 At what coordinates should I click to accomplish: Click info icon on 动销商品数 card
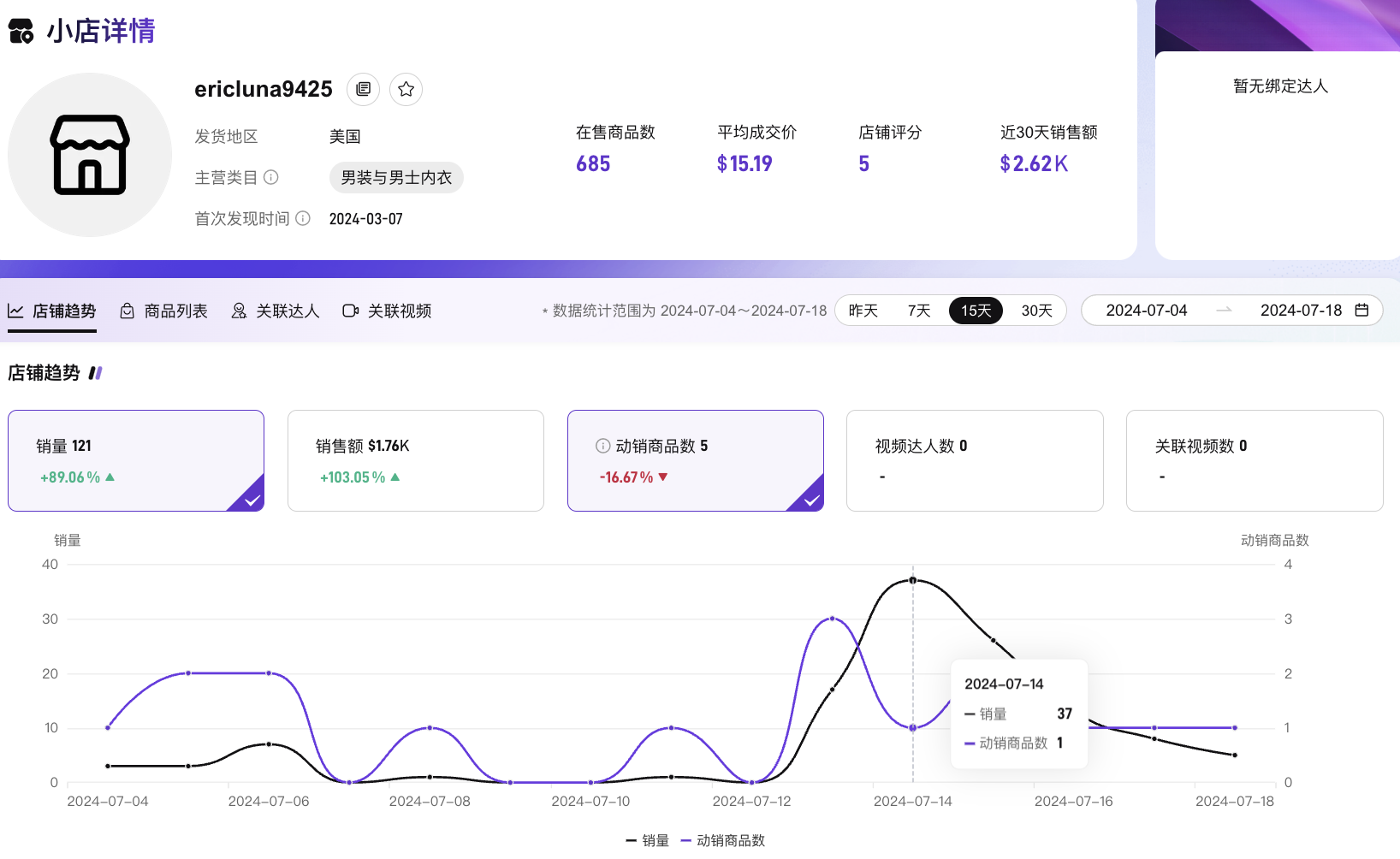tap(602, 446)
